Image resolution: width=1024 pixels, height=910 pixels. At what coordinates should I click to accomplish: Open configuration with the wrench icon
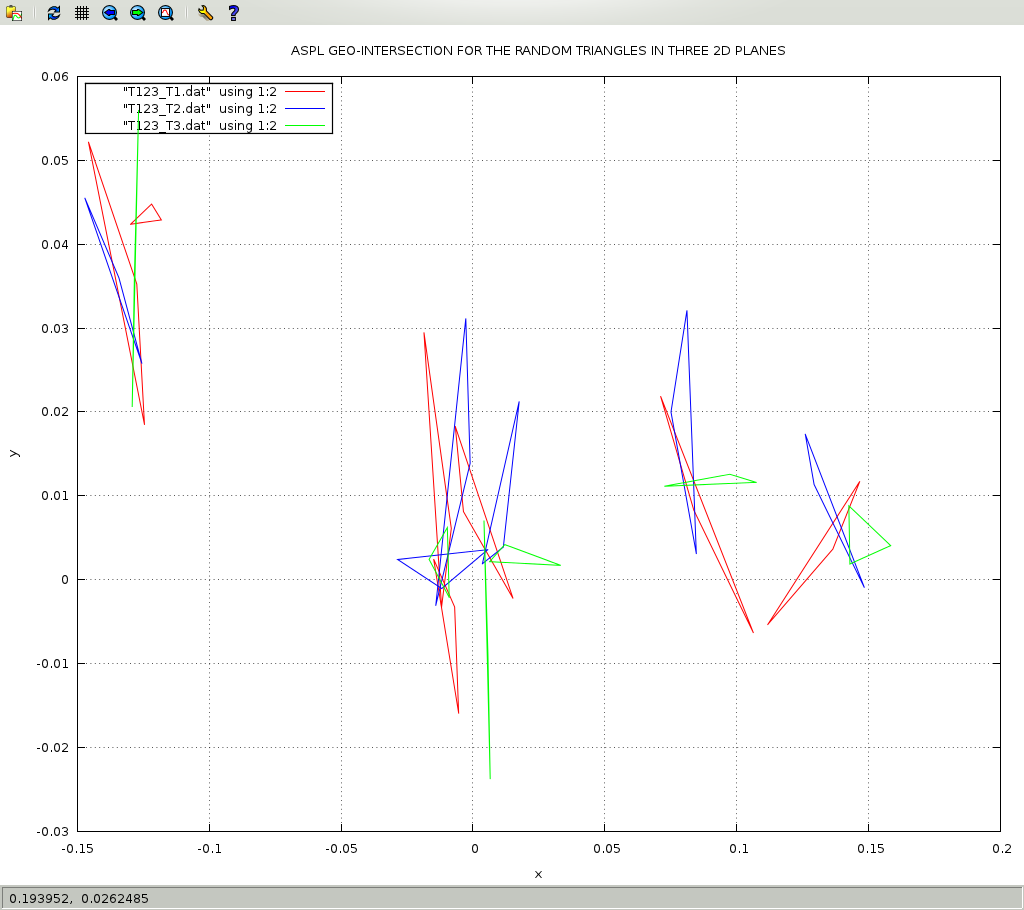click(205, 13)
